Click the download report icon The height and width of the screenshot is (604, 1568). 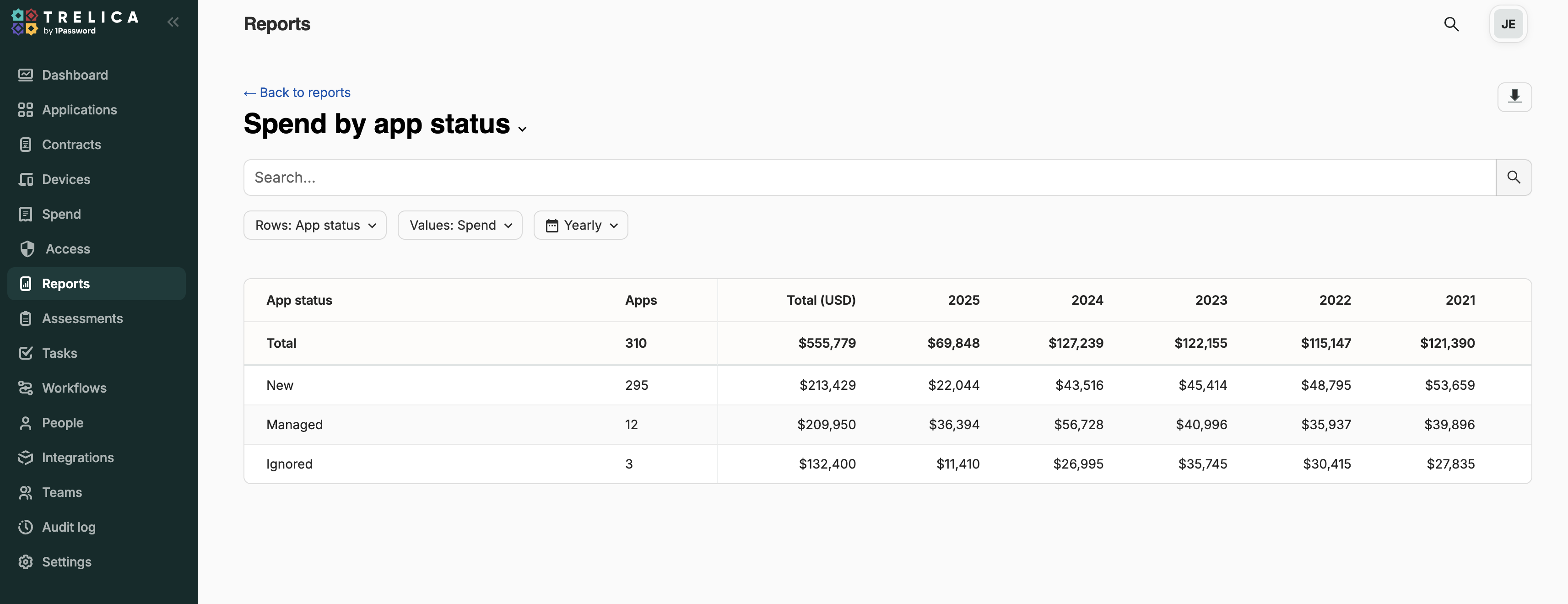coord(1514,97)
